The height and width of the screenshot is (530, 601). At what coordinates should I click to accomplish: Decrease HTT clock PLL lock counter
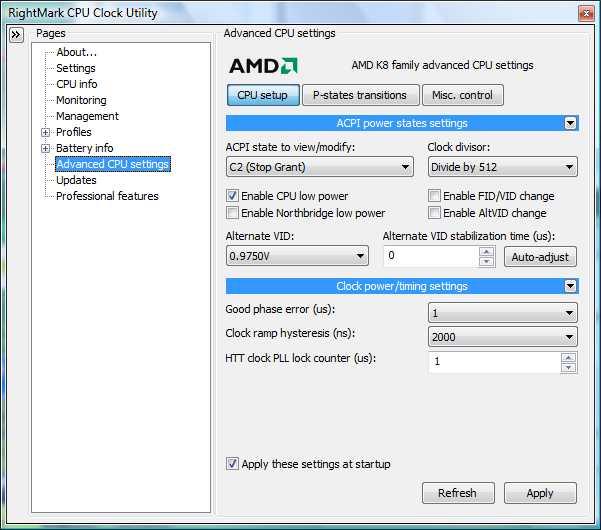coord(568,368)
